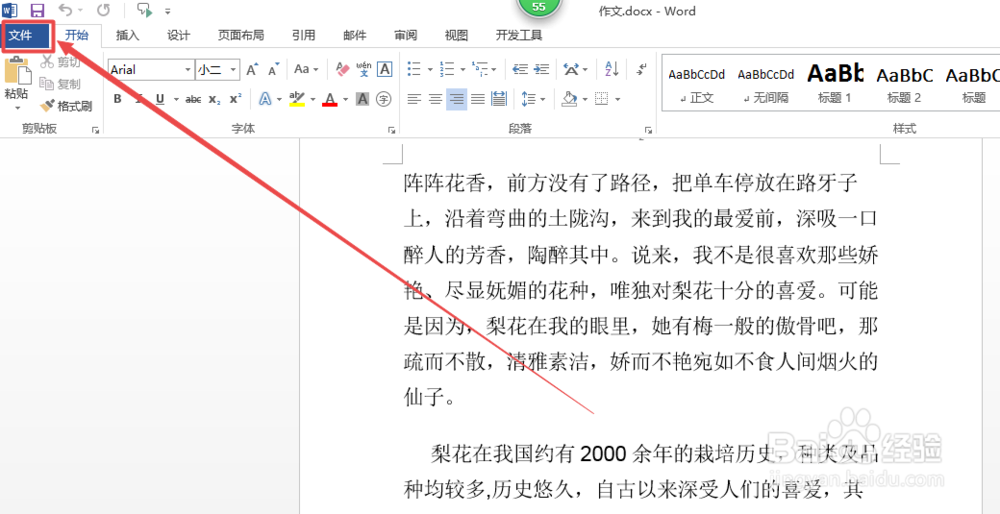1000x514 pixels.
Task: Expand the highlight color dropdown arrow
Action: point(312,99)
